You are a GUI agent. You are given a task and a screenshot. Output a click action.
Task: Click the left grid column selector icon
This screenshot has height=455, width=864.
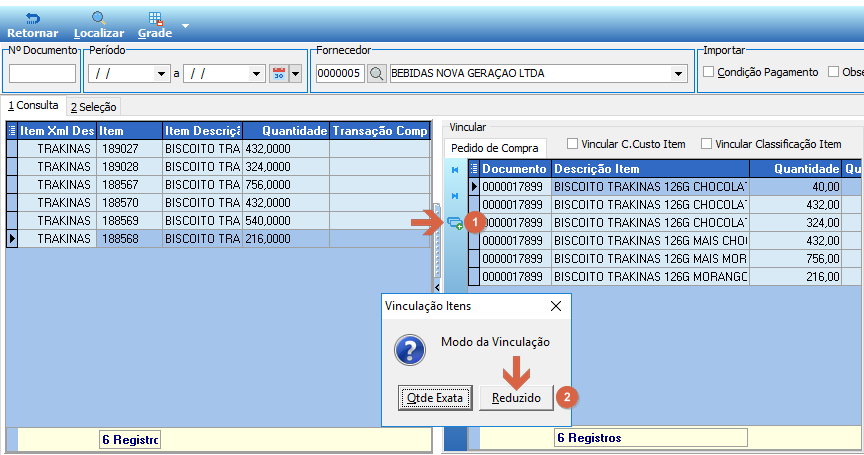(12, 131)
